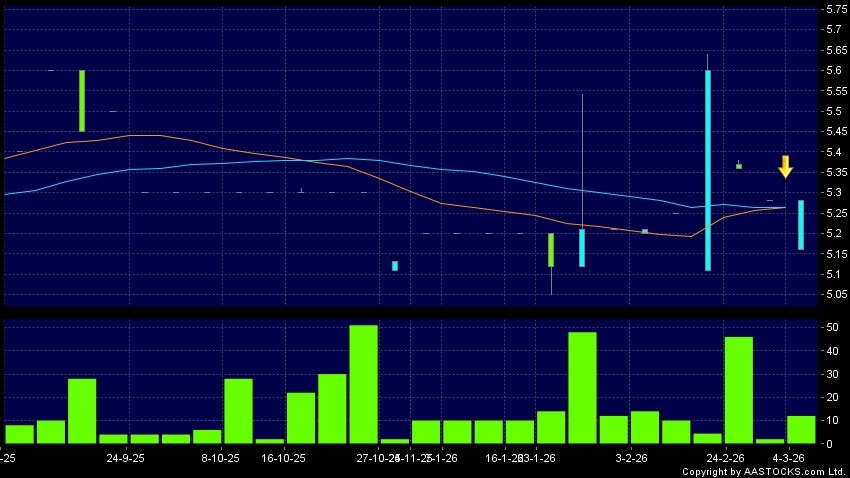
Task: Click the 16-10-25 date label
Action: (283, 458)
